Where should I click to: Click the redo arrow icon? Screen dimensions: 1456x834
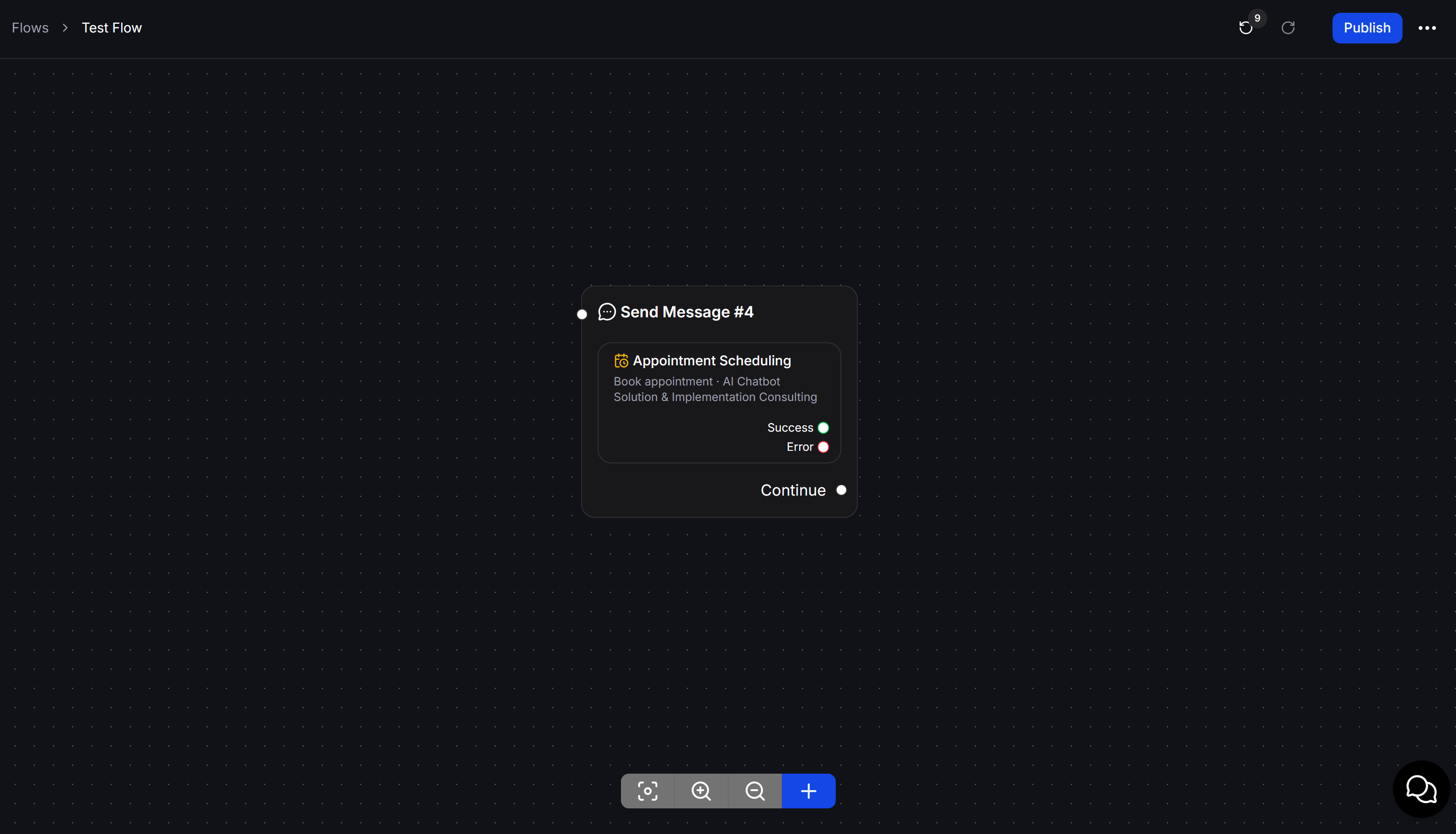tap(1288, 27)
